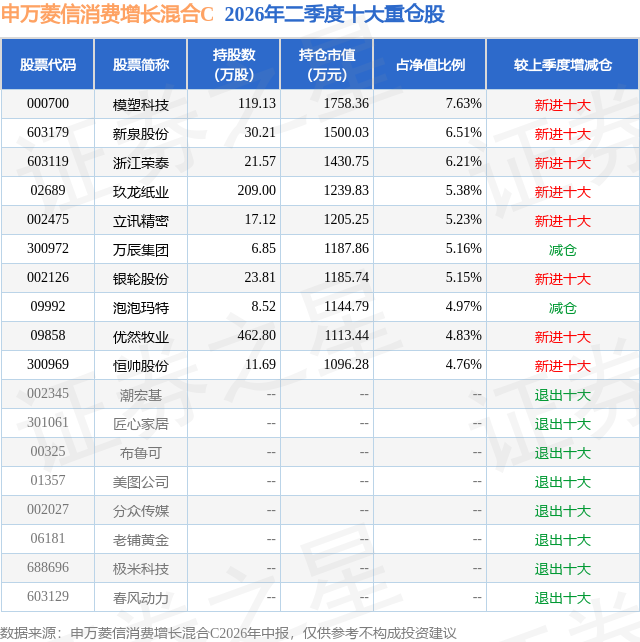Viewport: 640px width, 642px height.
Task: Click the 申万菱信消费增长混合C title
Action: click(107, 14)
